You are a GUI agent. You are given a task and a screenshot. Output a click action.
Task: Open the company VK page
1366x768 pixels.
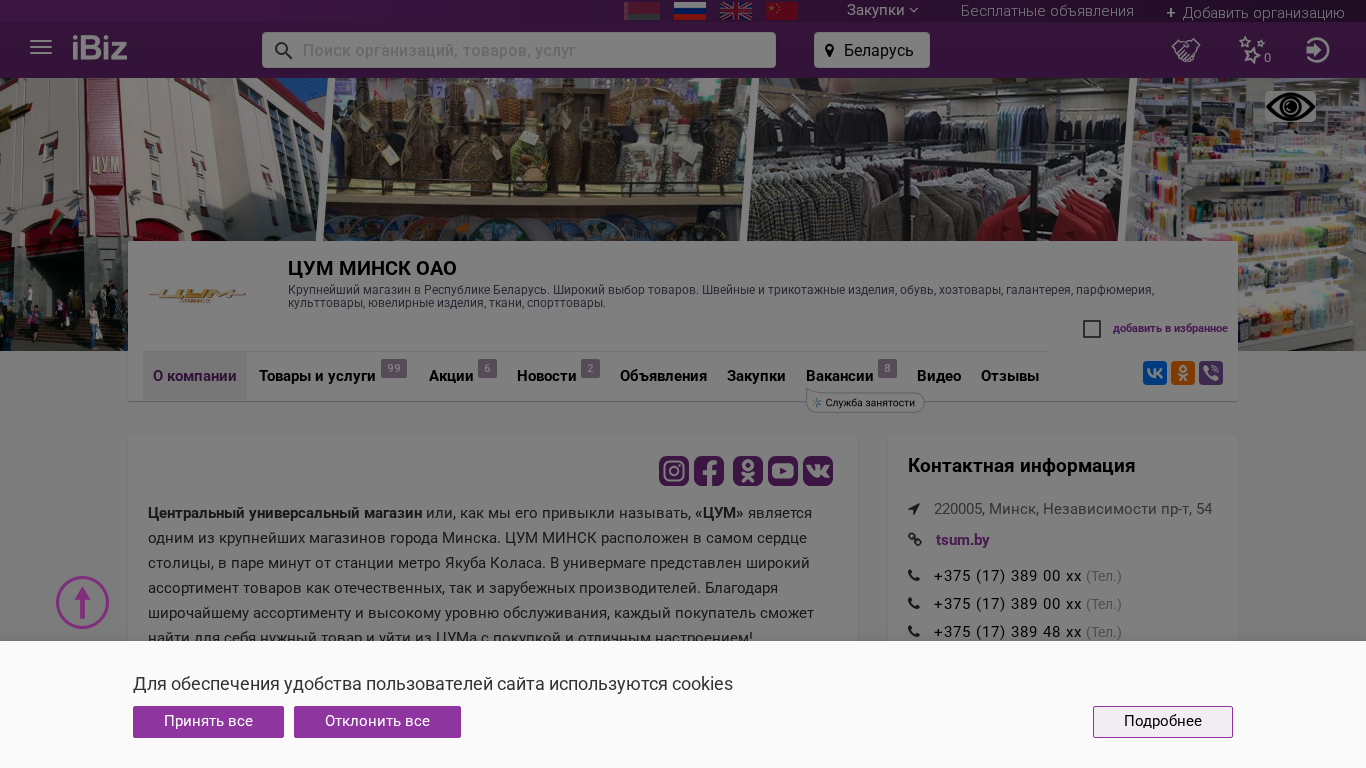pyautogui.click(x=818, y=471)
